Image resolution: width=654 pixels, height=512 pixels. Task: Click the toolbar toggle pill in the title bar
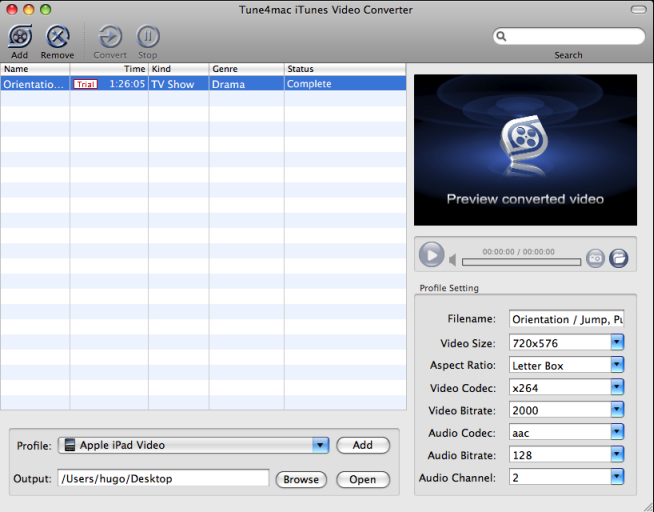point(638,10)
